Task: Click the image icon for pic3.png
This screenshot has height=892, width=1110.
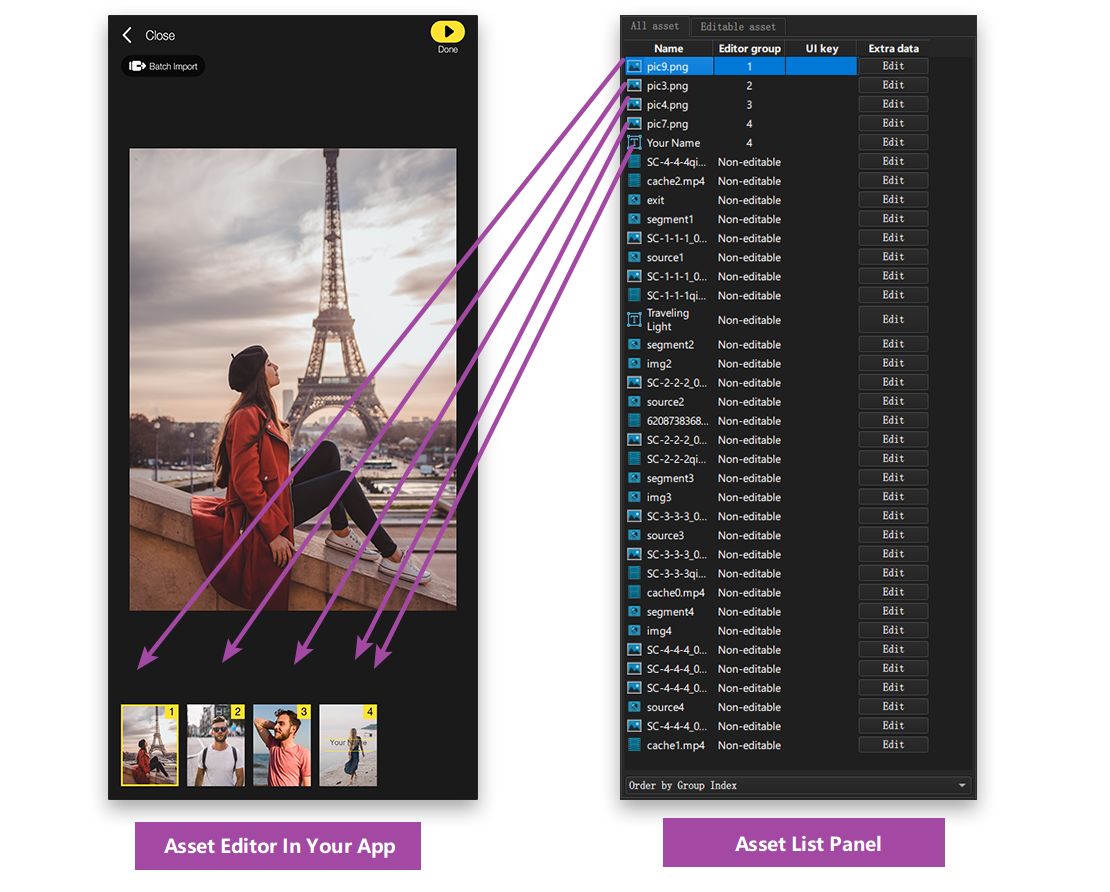Action: click(x=634, y=86)
